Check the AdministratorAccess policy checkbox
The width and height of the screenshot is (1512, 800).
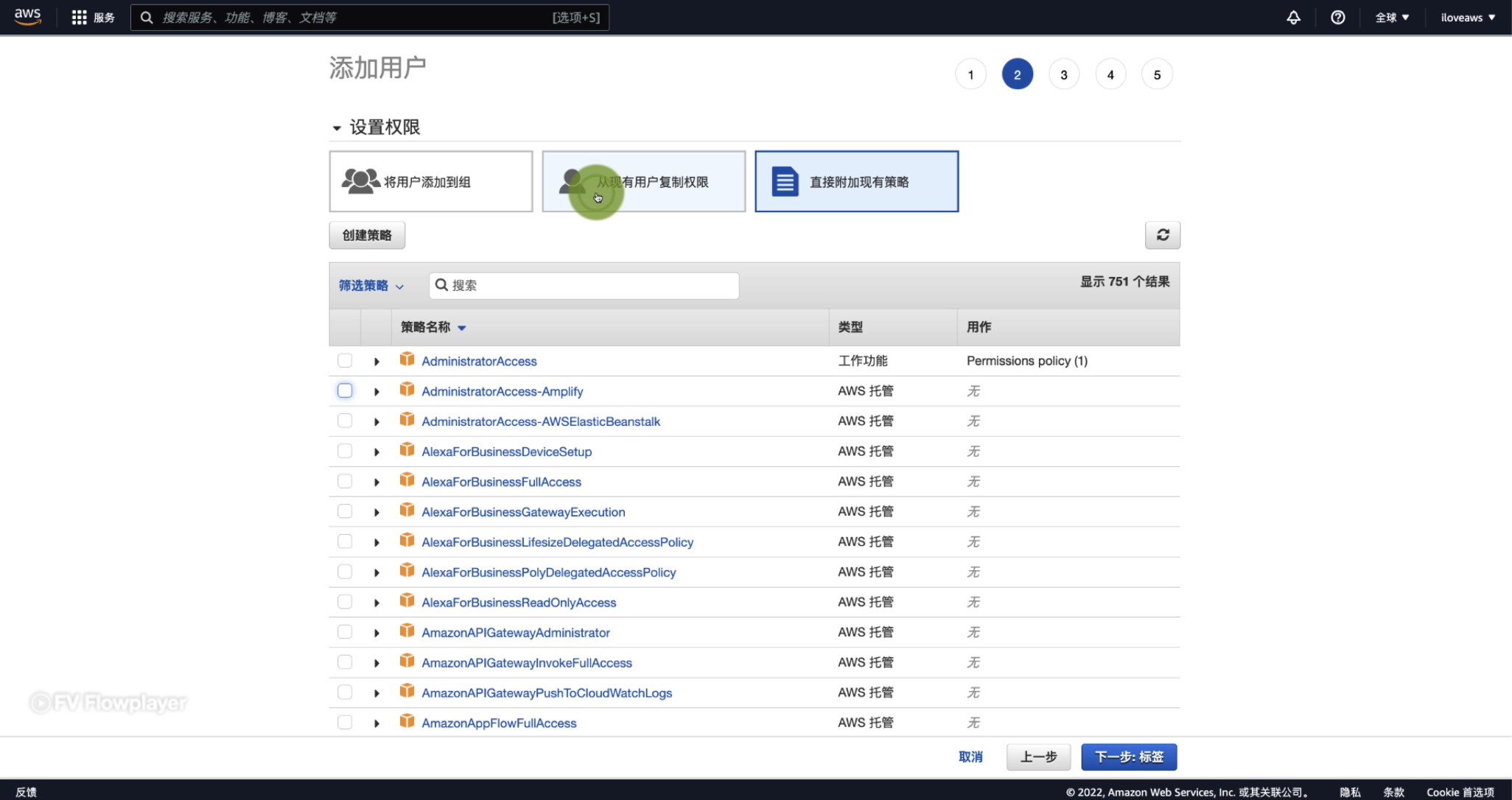(345, 360)
